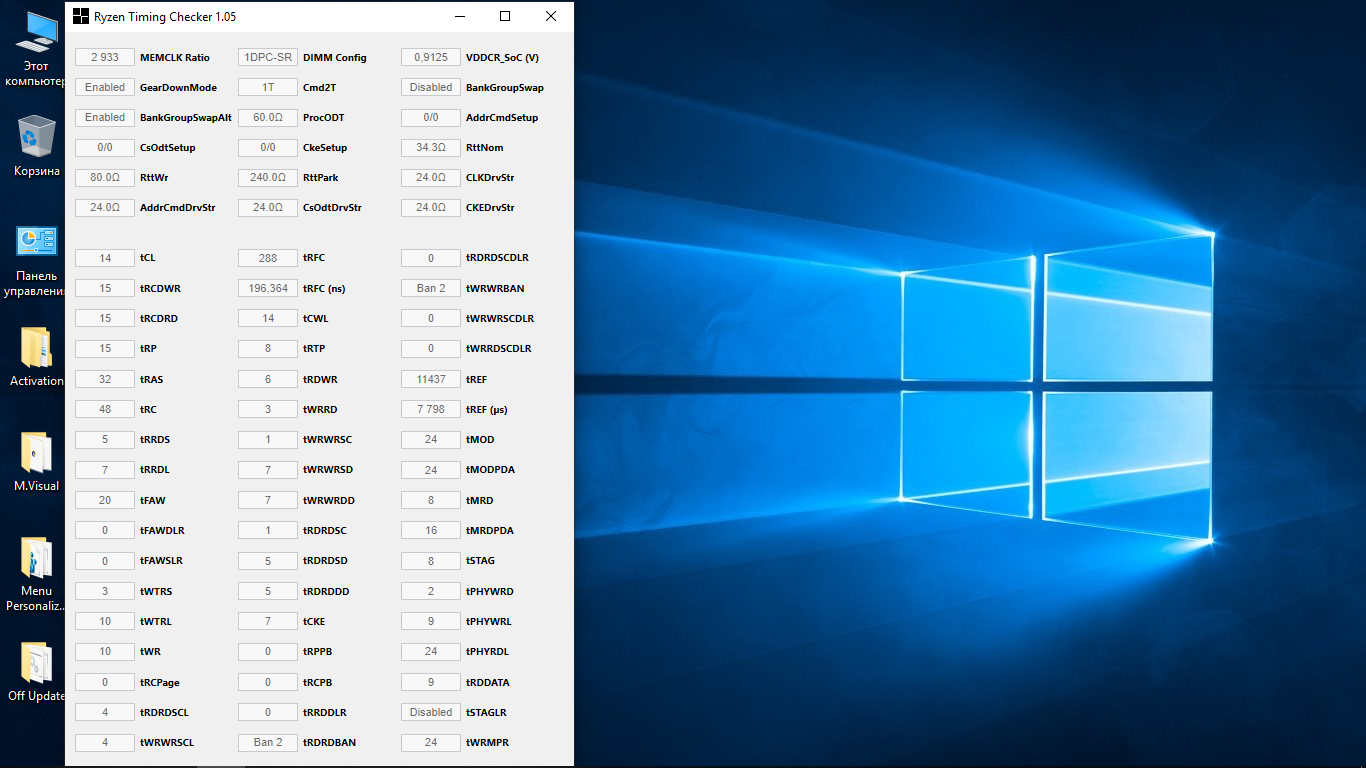Click the tRRDL value field
Image resolution: width=1366 pixels, height=768 pixels.
(x=105, y=470)
